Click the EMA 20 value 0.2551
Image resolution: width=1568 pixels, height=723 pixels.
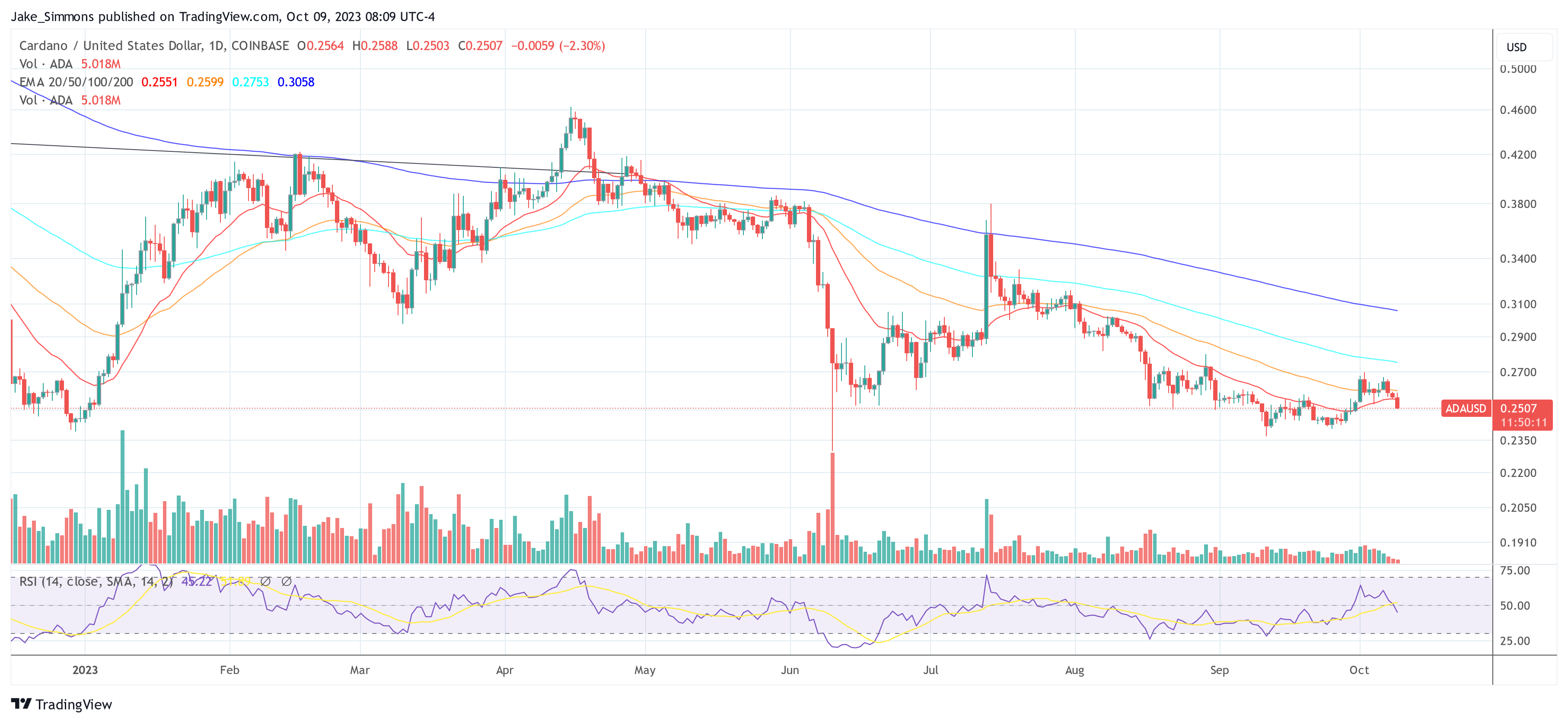point(159,82)
